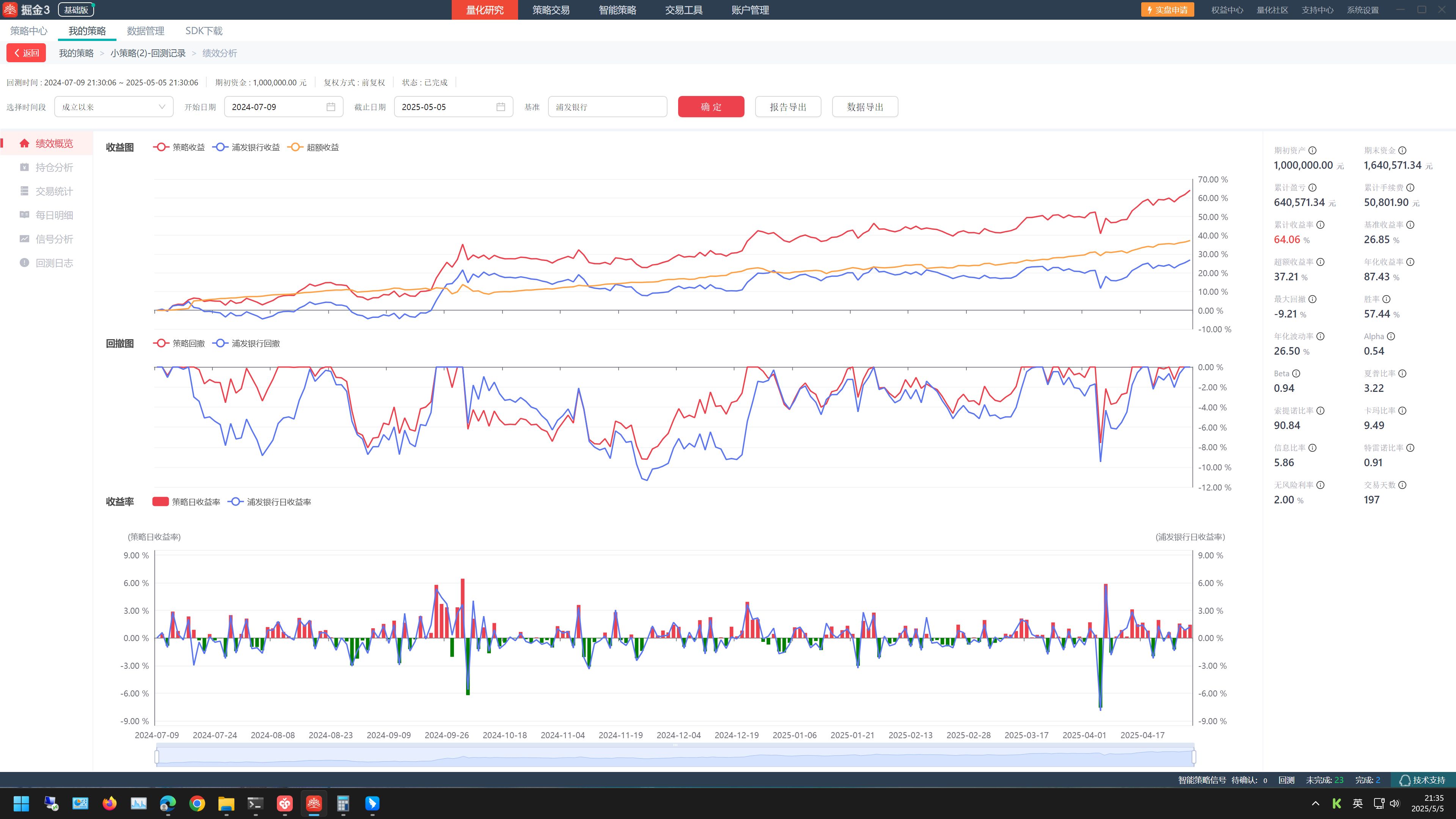This screenshot has height=819, width=1456.
Task: Expand 选择时间段 dropdown 成立以来
Action: (114, 107)
